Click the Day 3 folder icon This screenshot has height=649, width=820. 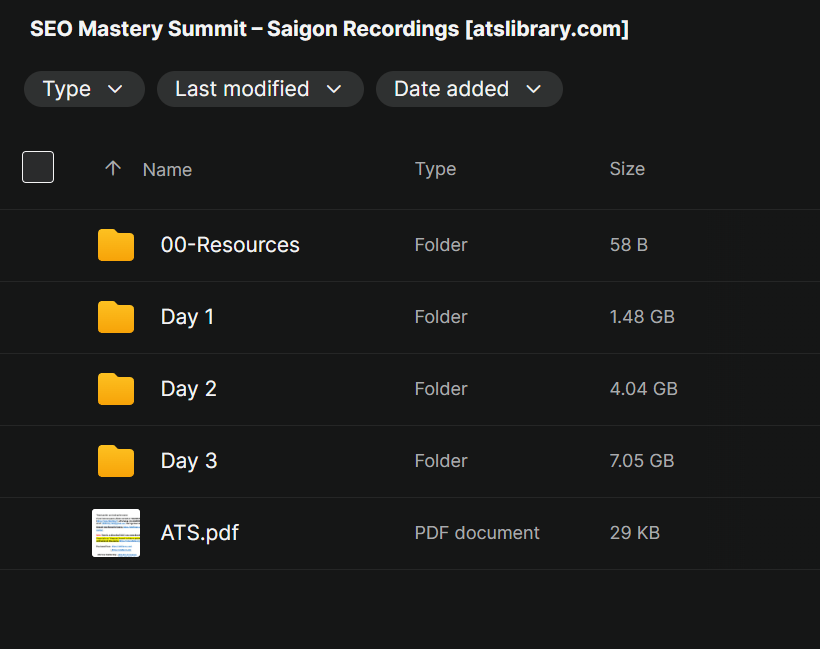pyautogui.click(x=116, y=461)
